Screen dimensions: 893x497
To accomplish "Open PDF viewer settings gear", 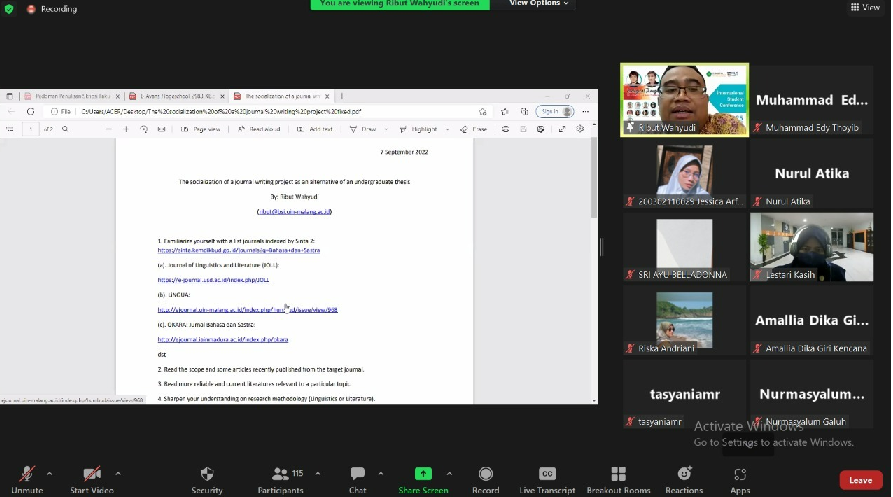I will click(580, 129).
